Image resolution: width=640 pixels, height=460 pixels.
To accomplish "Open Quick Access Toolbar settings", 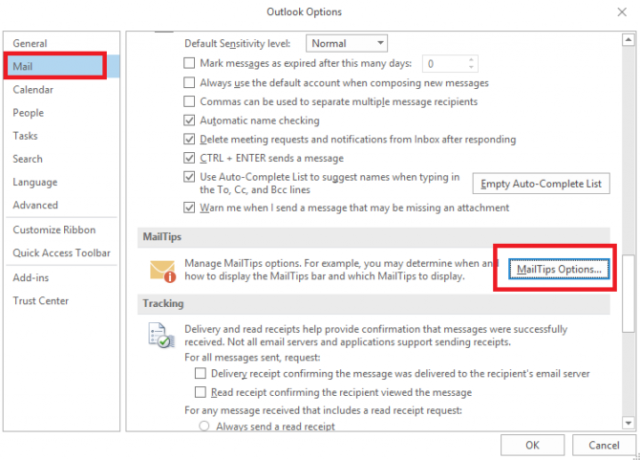I will click(62, 253).
